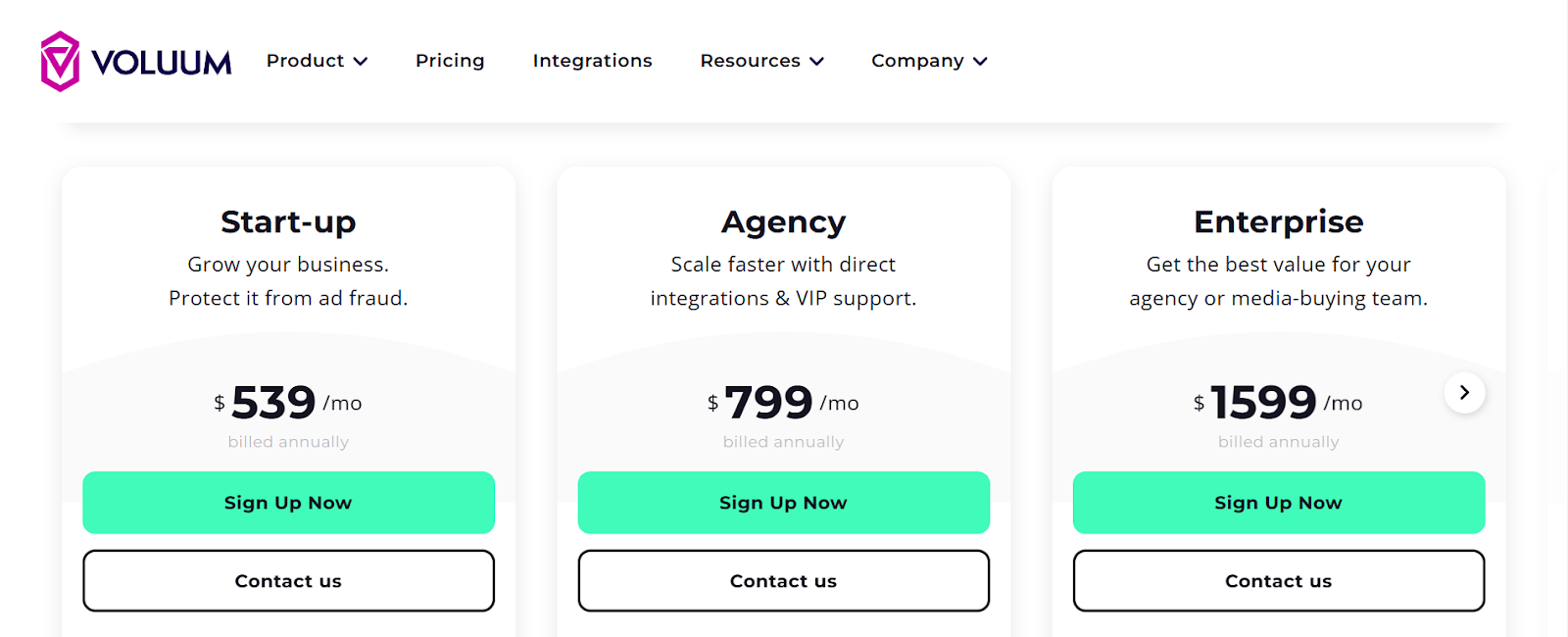Screen dimensions: 1568x637
Task: Sign Up Now for the Start-up plan
Action: click(288, 503)
